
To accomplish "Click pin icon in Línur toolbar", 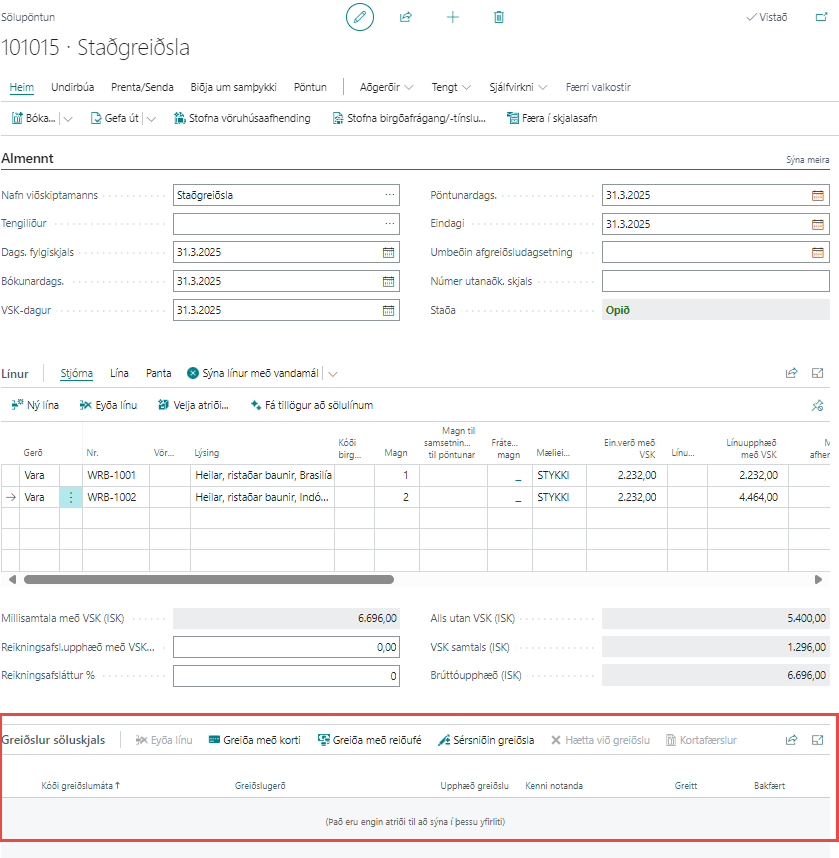I will [x=817, y=405].
